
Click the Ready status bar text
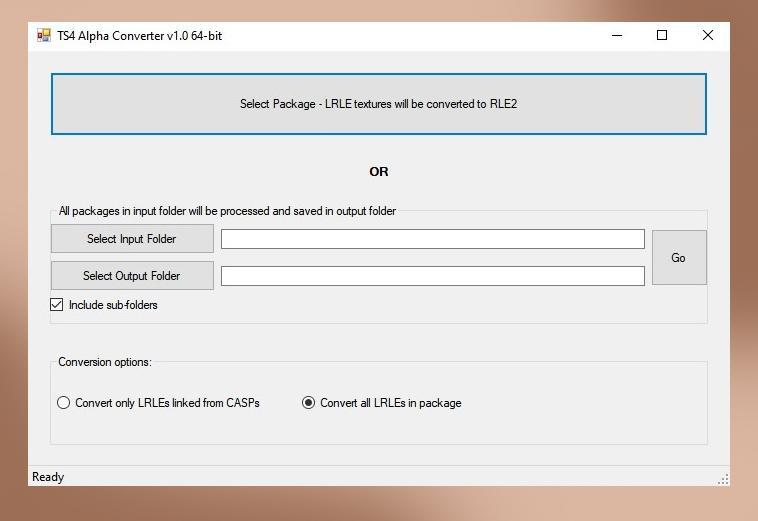48,477
